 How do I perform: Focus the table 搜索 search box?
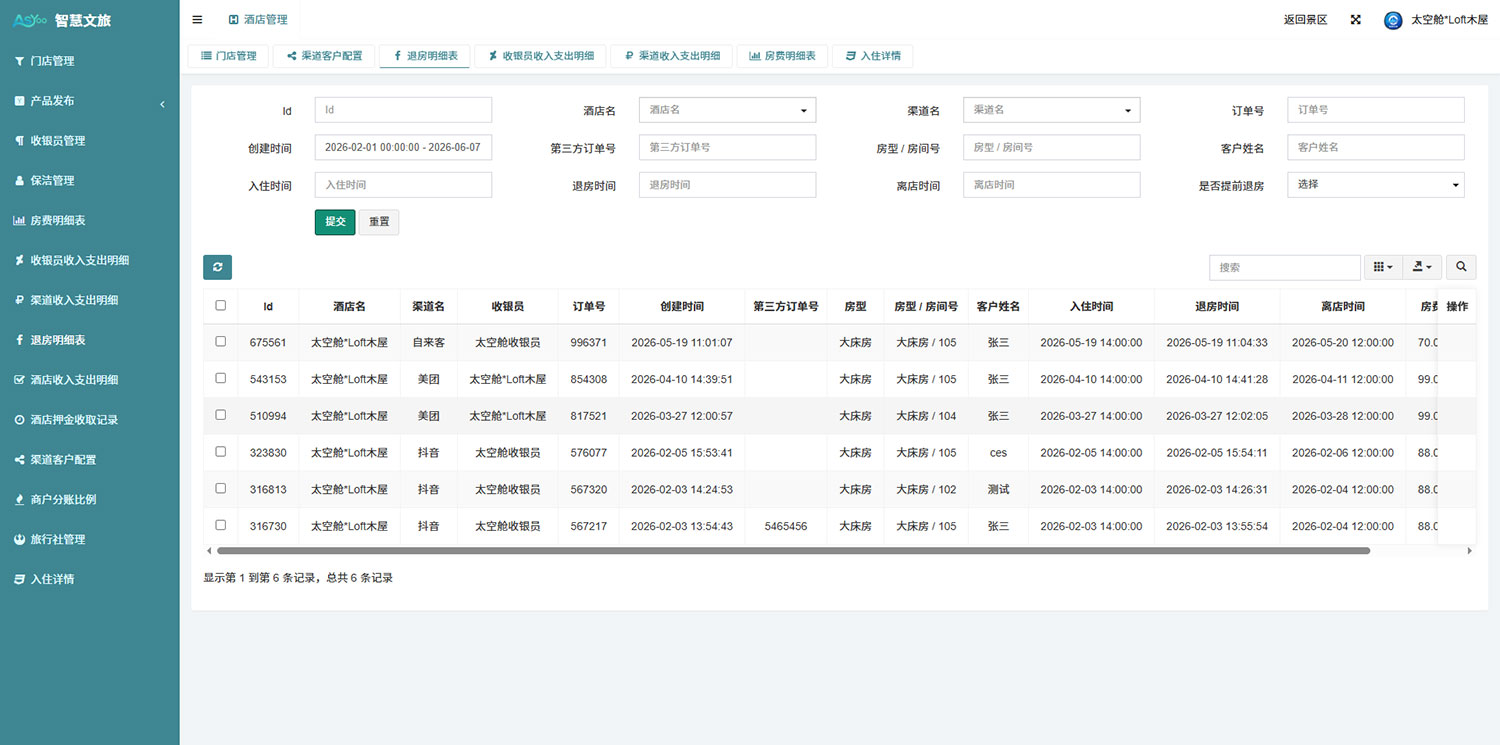(1284, 267)
